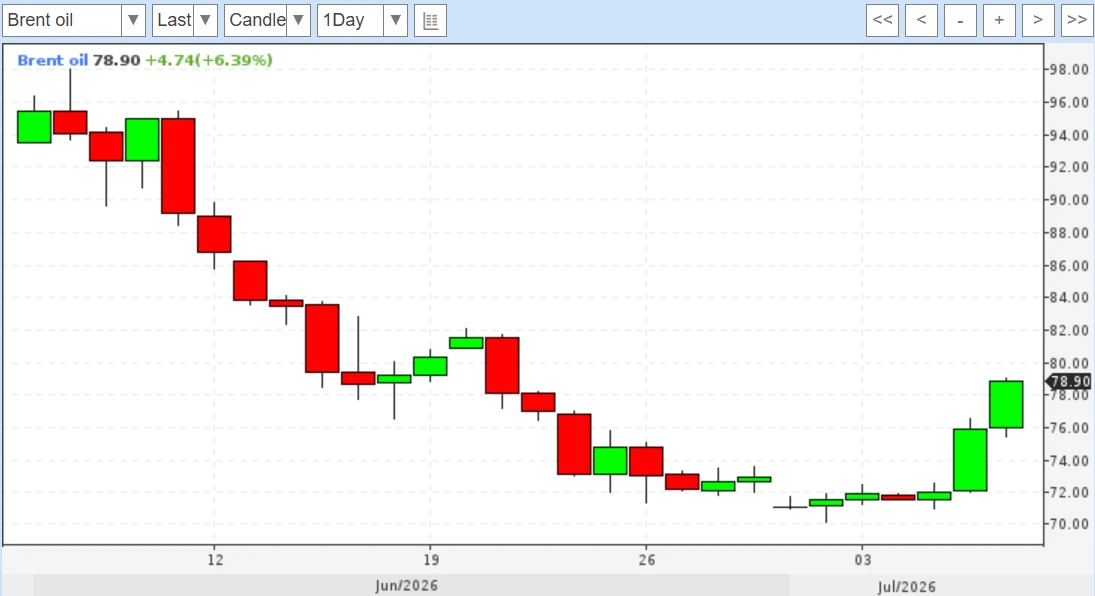This screenshot has width=1095, height=596.
Task: Zoom in chart with plus button
Action: coord(999,20)
